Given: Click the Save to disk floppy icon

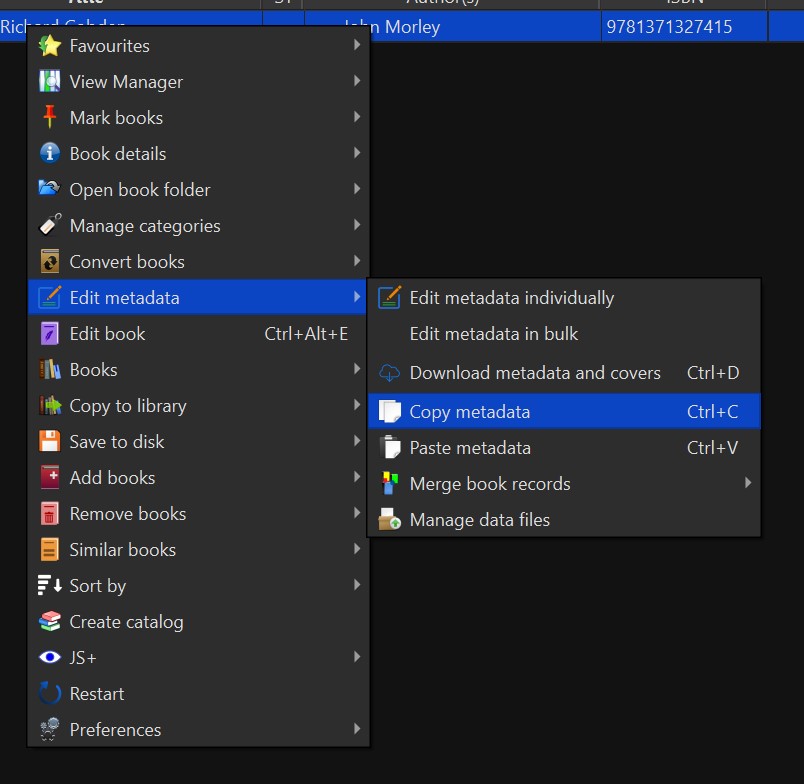Looking at the screenshot, I should 49,442.
